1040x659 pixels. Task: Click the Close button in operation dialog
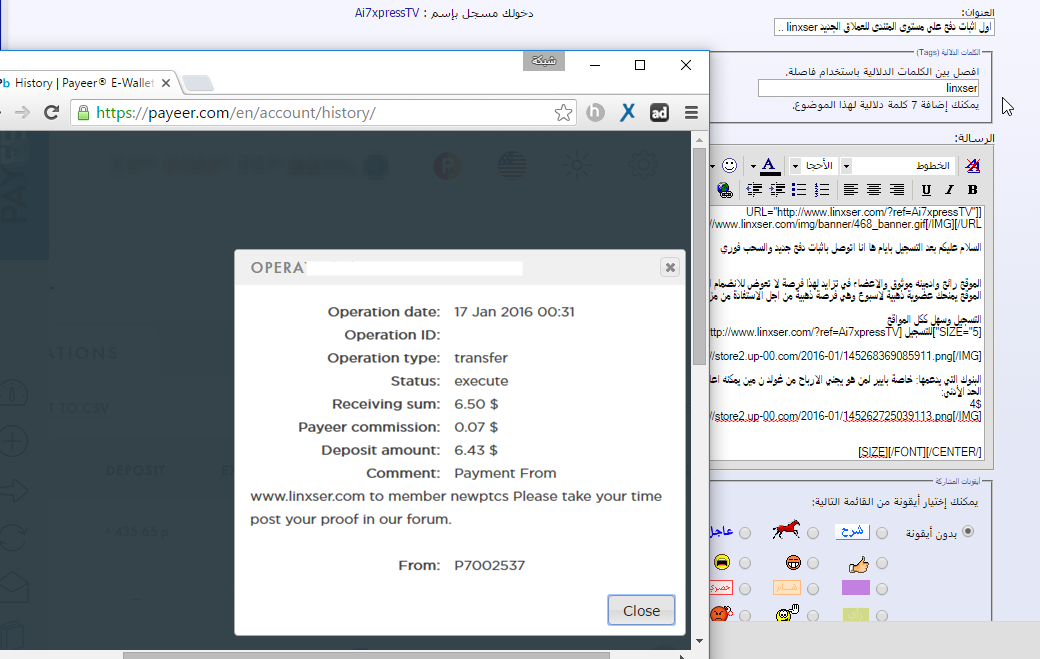pyautogui.click(x=641, y=611)
